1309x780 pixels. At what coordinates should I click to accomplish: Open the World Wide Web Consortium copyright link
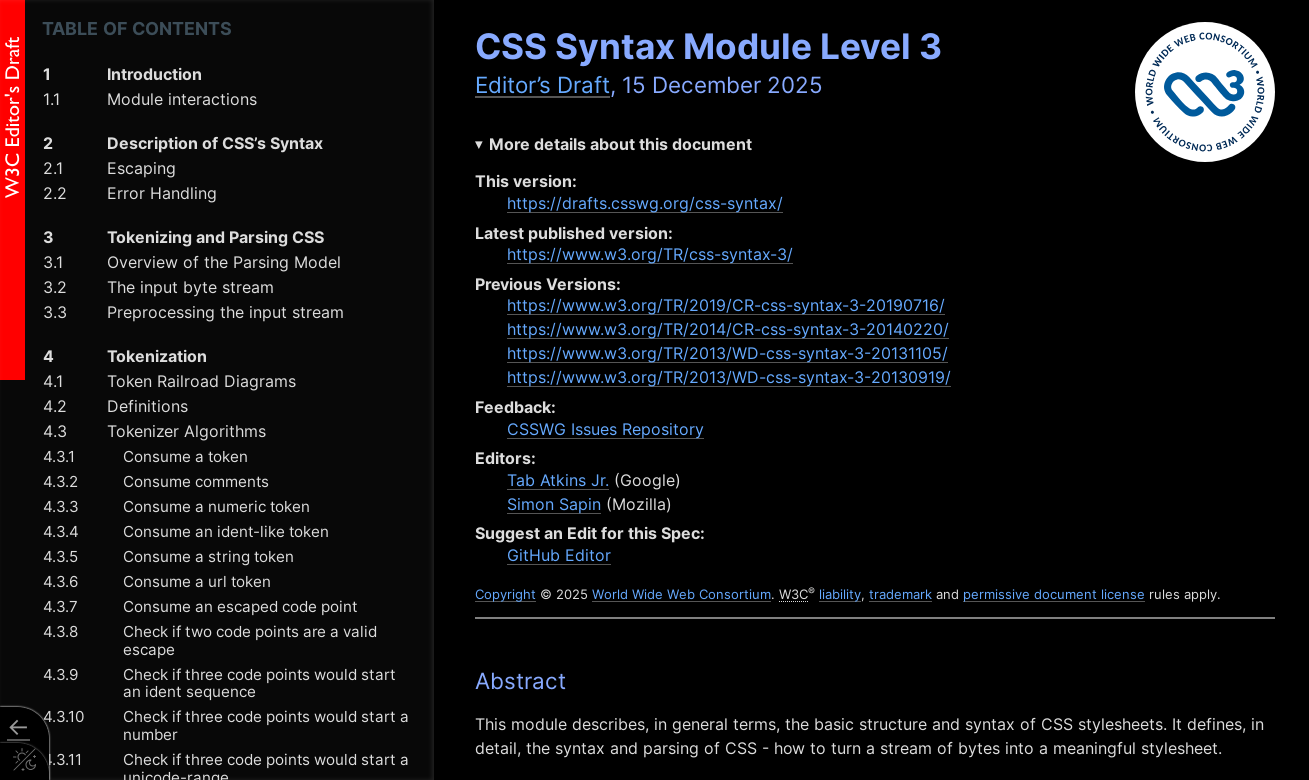681,594
